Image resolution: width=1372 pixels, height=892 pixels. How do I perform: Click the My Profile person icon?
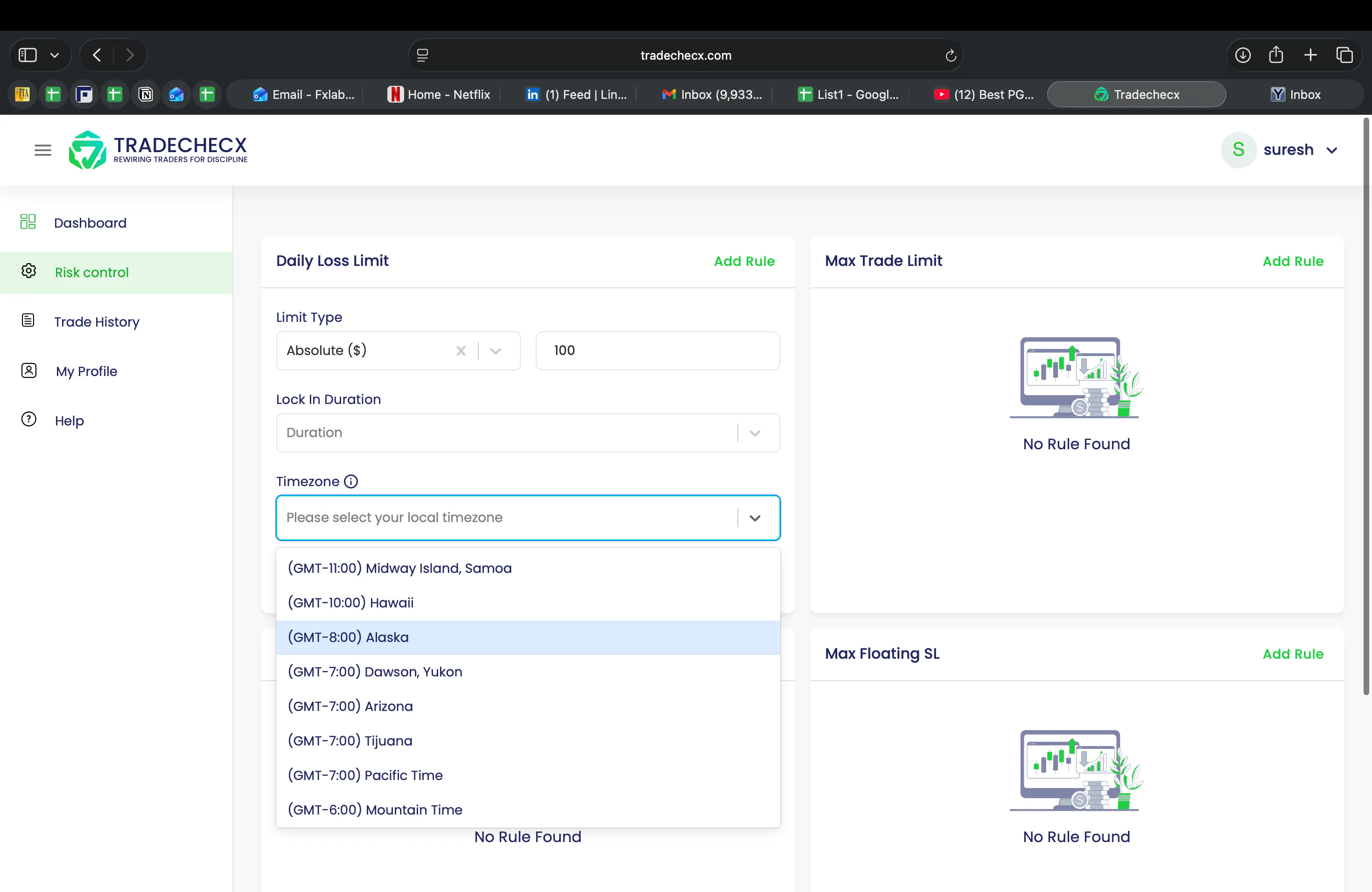pyautogui.click(x=29, y=370)
